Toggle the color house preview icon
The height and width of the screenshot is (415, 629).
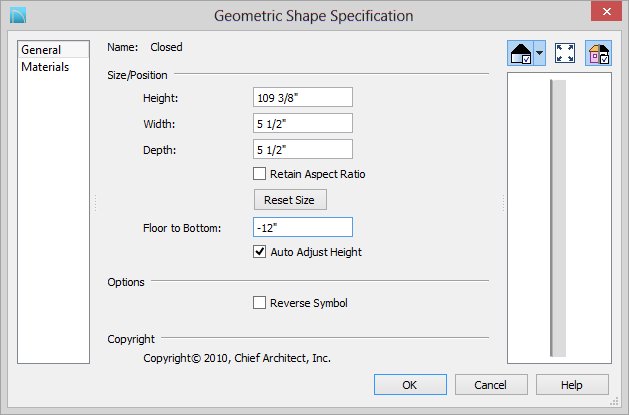598,53
